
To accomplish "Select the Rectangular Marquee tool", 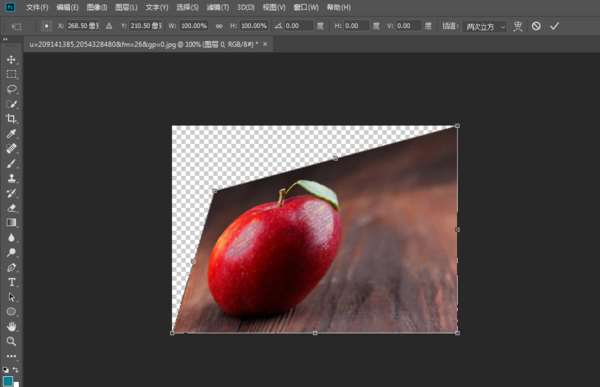I will [x=11, y=74].
